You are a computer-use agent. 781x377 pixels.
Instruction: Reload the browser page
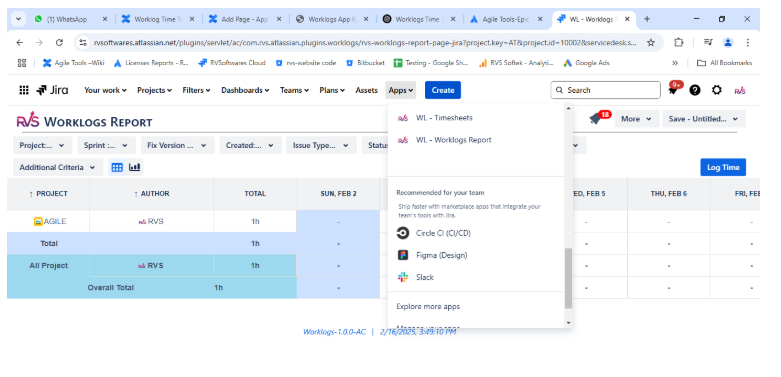(59, 42)
